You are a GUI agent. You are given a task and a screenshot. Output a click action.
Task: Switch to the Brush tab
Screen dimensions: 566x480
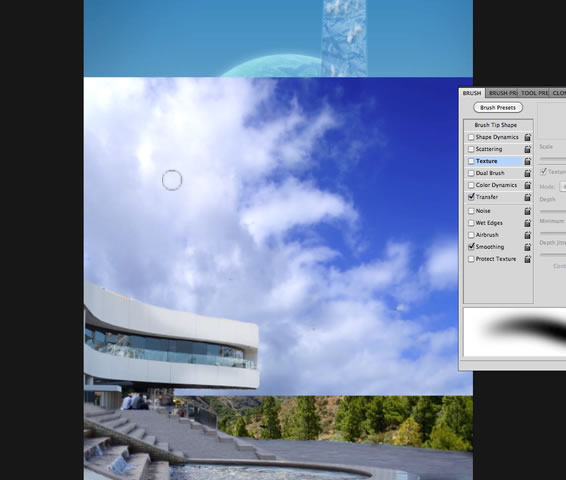[x=472, y=93]
